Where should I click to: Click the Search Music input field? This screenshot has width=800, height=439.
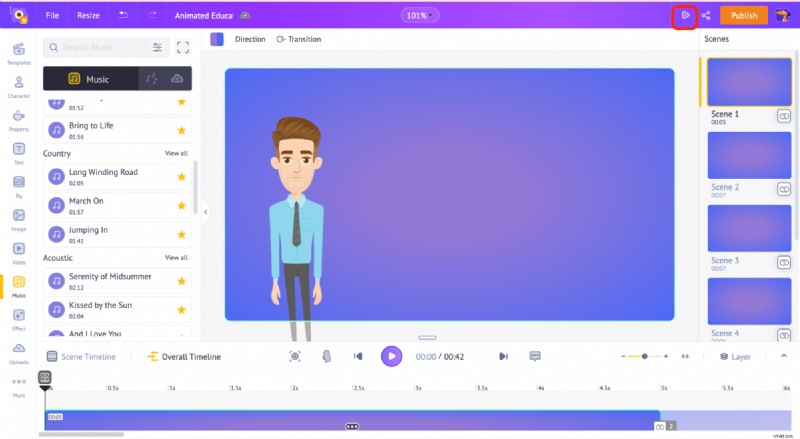coord(106,47)
